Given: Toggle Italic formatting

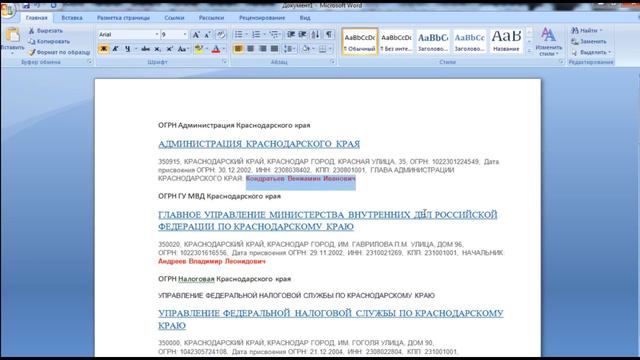Looking at the screenshot, I should click(x=116, y=49).
